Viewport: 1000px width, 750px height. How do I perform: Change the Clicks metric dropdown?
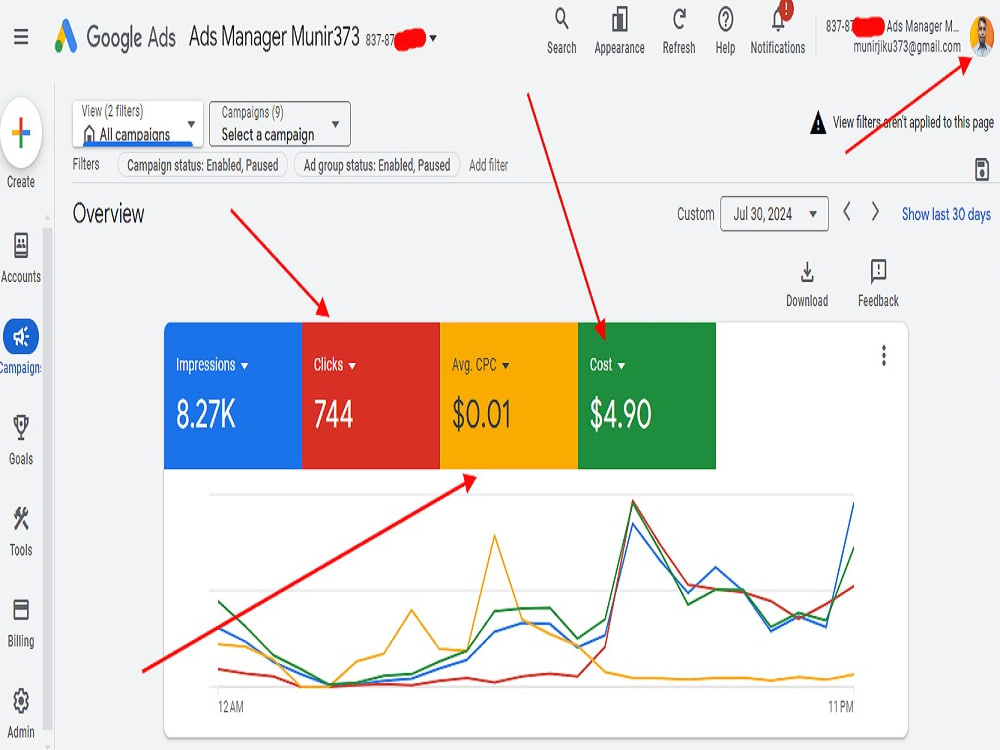335,365
